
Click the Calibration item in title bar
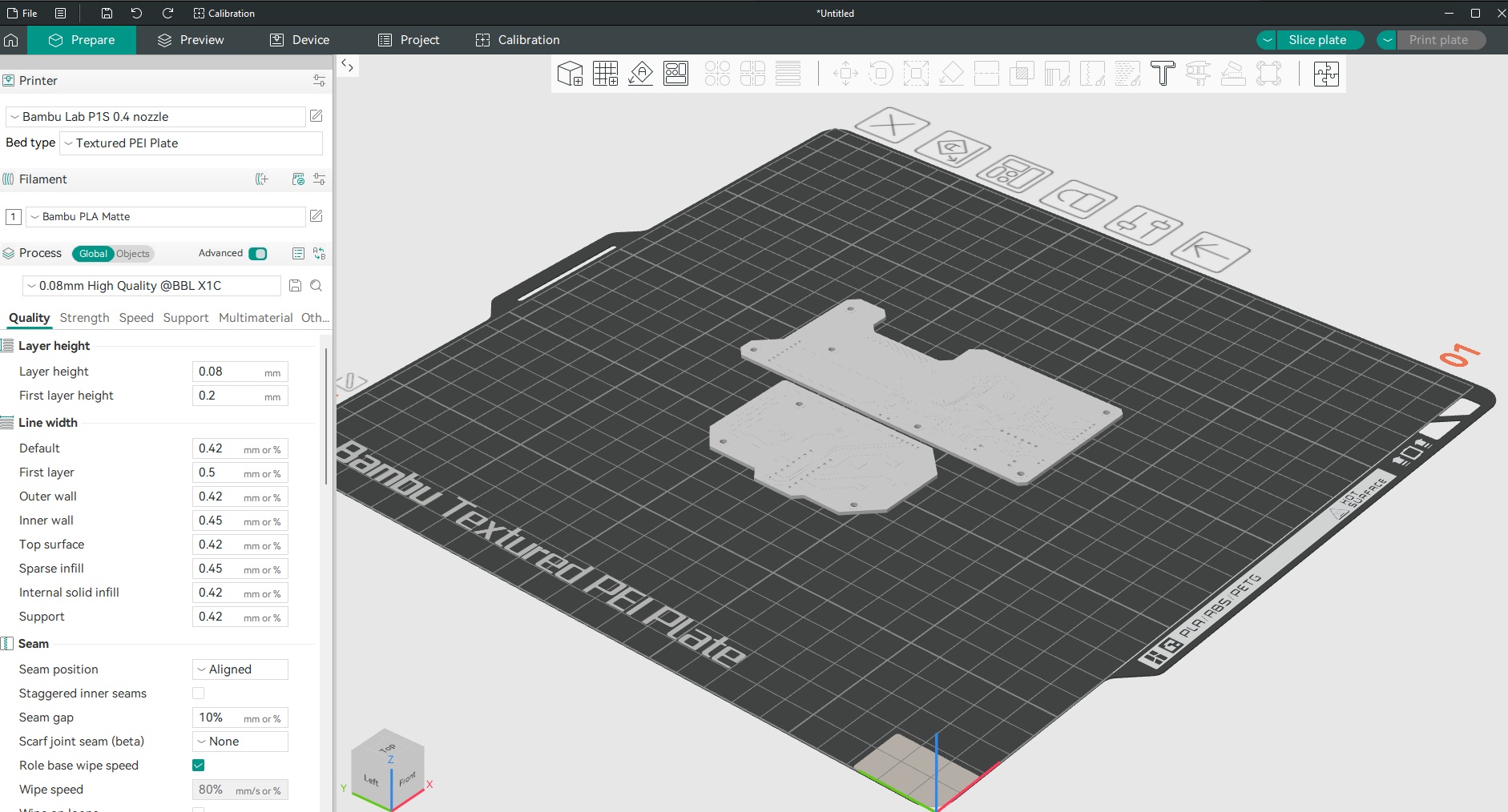coord(224,14)
